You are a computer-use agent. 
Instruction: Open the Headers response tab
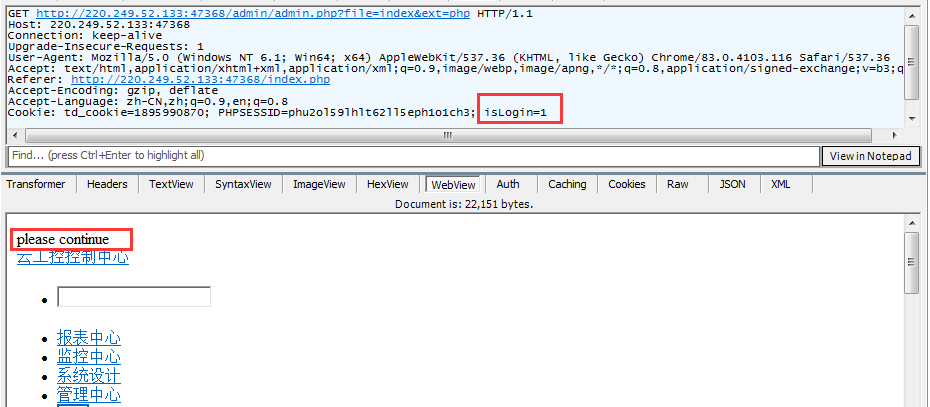(107, 184)
